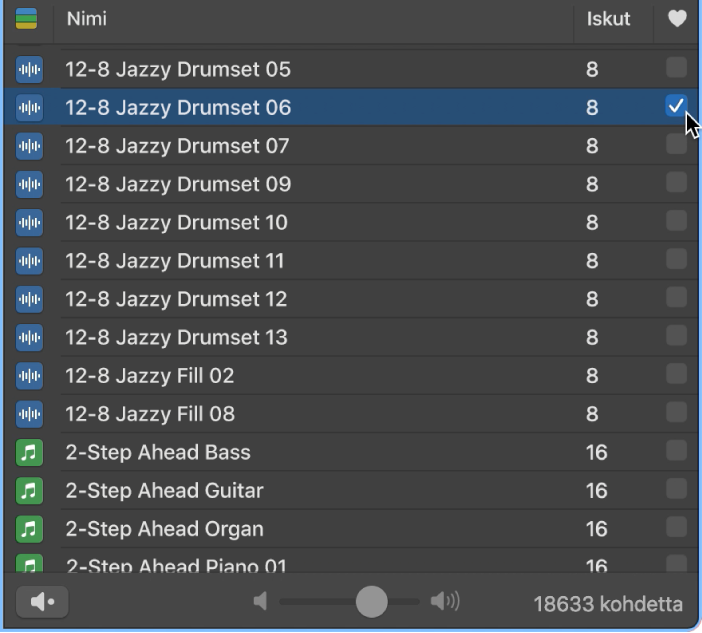Sort loops by the Iskut column

[608, 19]
